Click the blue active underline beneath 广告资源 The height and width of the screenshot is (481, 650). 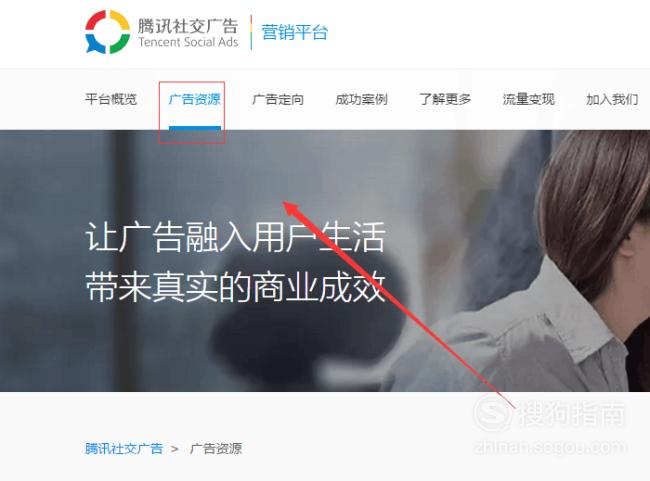coord(195,128)
